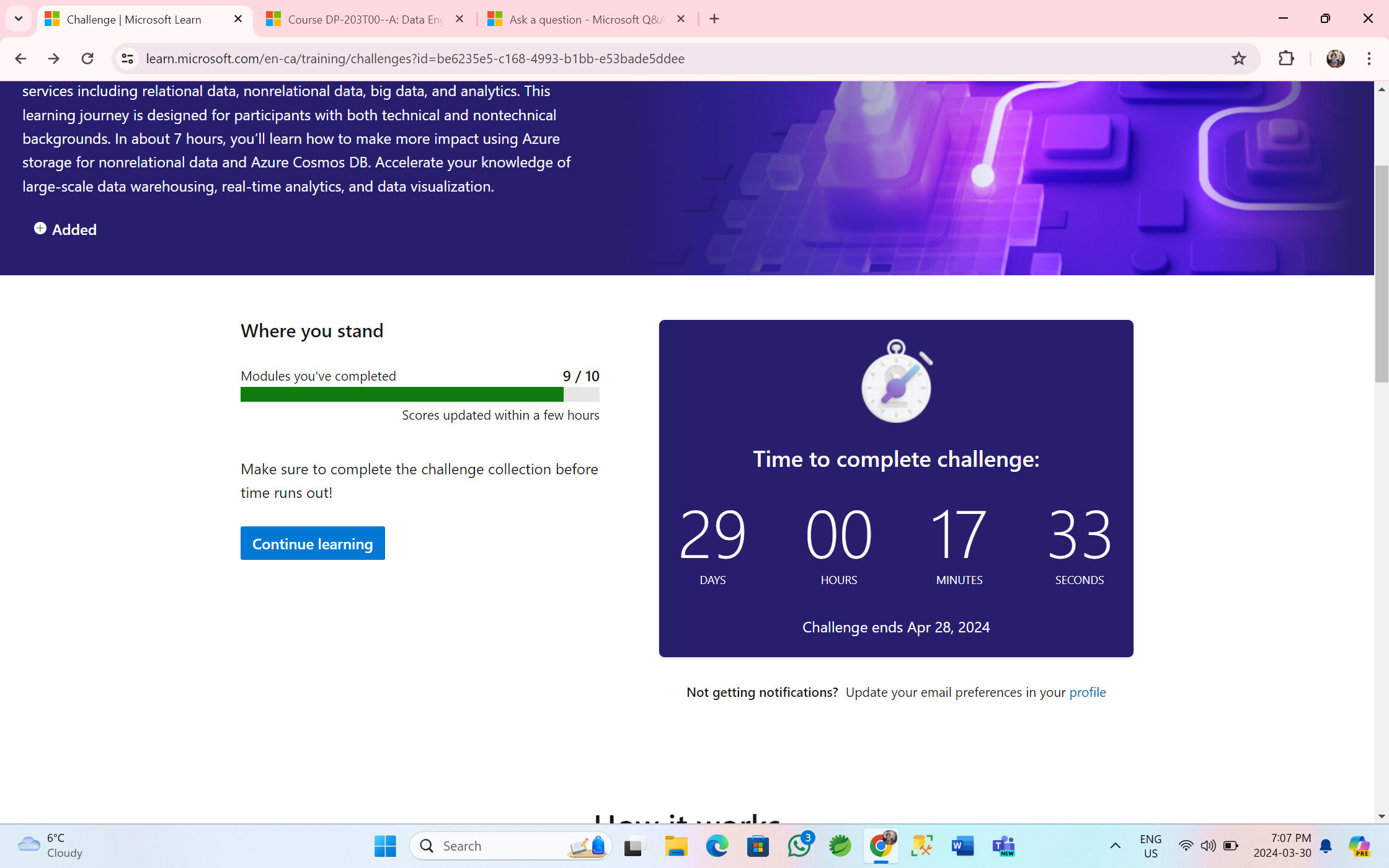Open Microsoft Word from taskbar
The height and width of the screenshot is (868, 1389).
click(962, 846)
